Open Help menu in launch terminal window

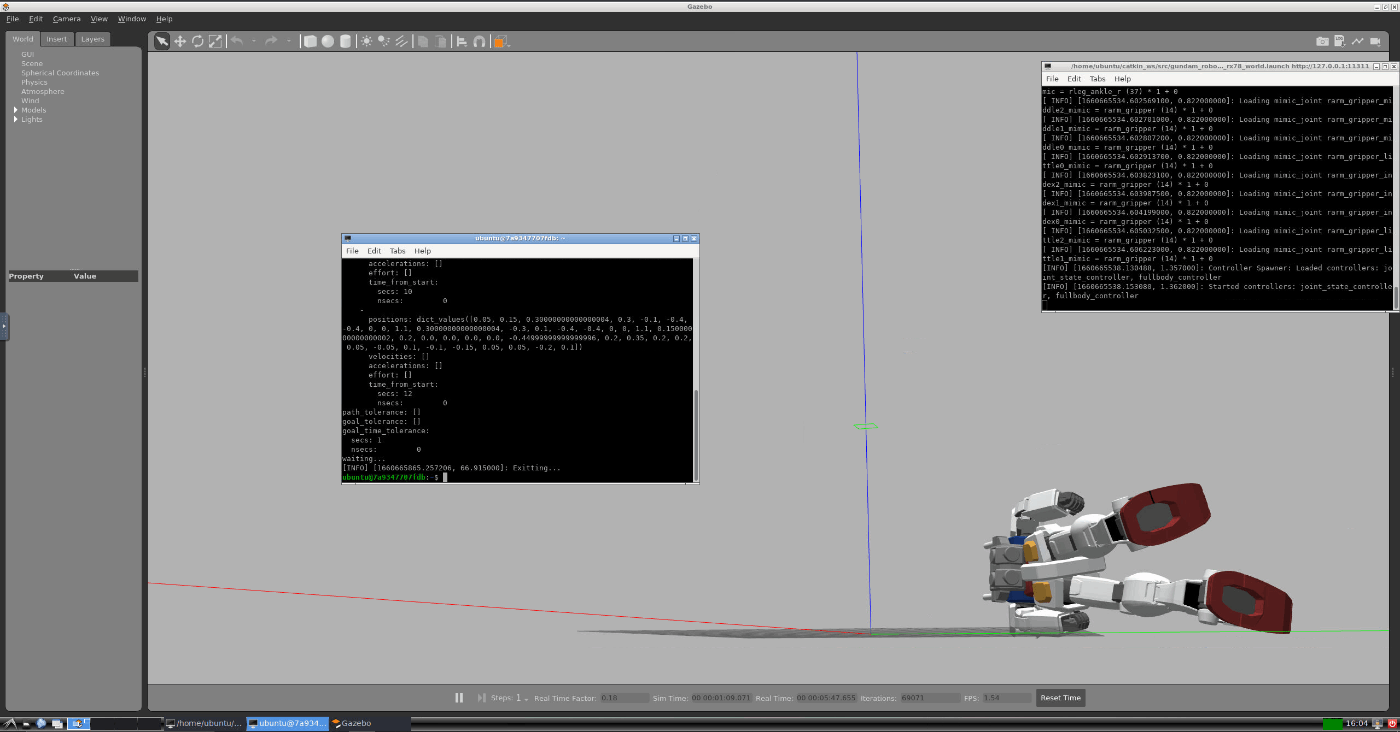(x=1122, y=78)
